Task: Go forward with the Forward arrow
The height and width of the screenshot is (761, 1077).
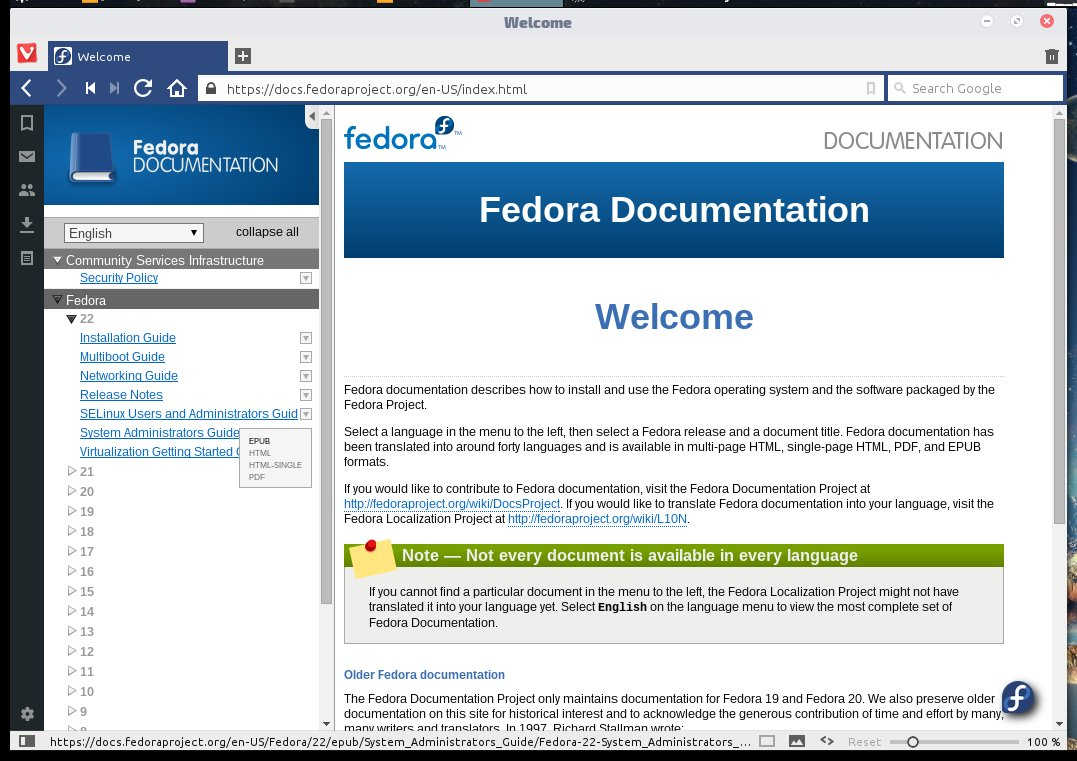Action: (x=61, y=88)
